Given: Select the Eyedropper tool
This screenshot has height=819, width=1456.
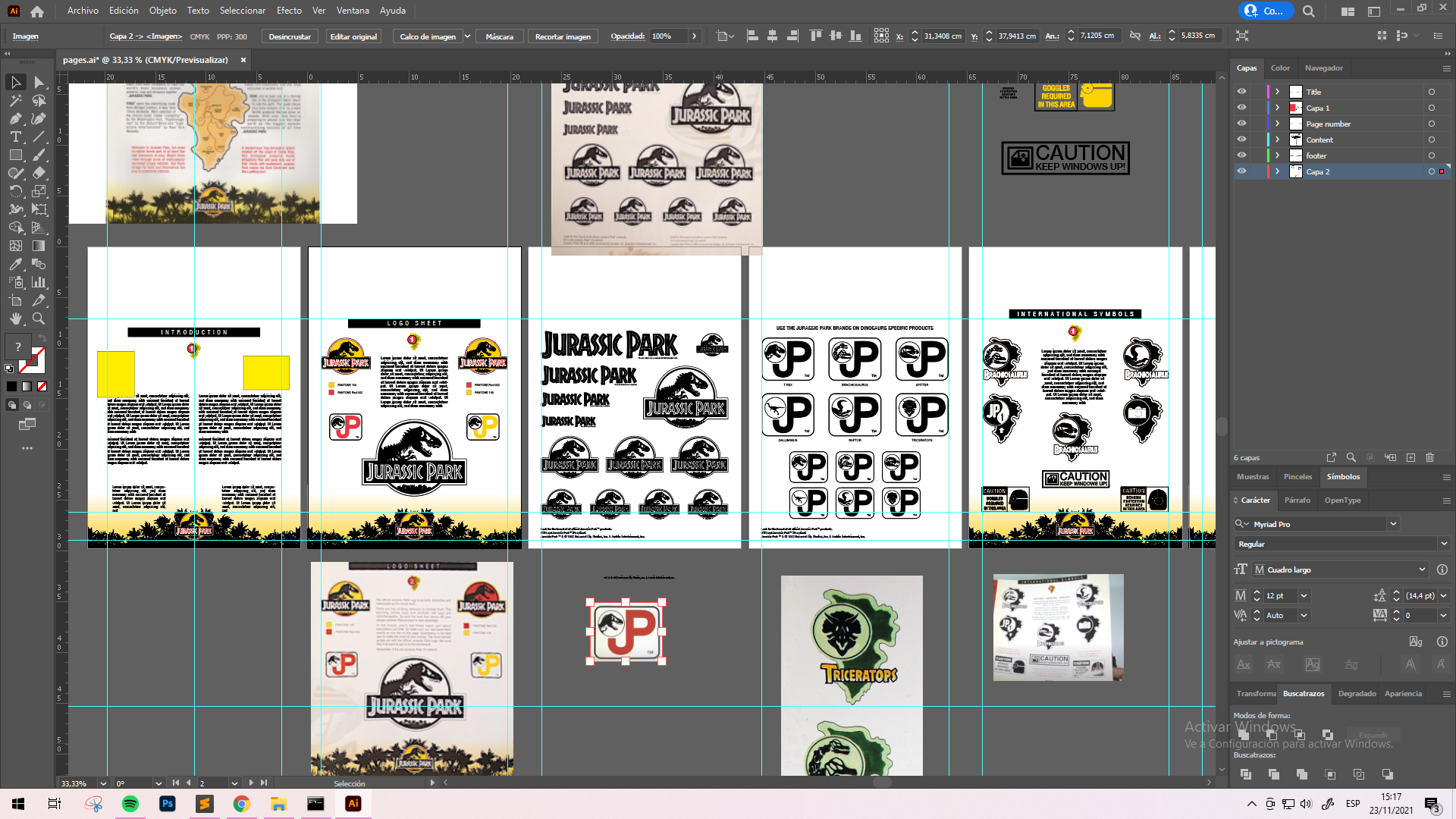Looking at the screenshot, I should pyautogui.click(x=16, y=264).
